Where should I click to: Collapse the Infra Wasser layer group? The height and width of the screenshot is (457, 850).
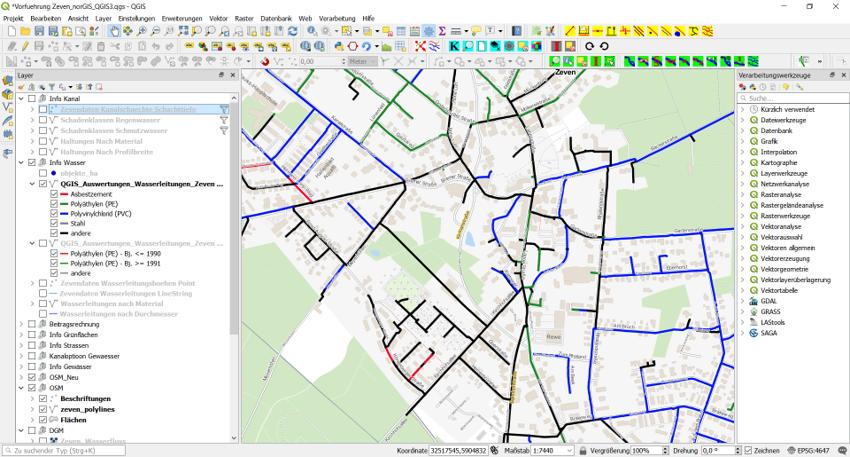coord(21,162)
